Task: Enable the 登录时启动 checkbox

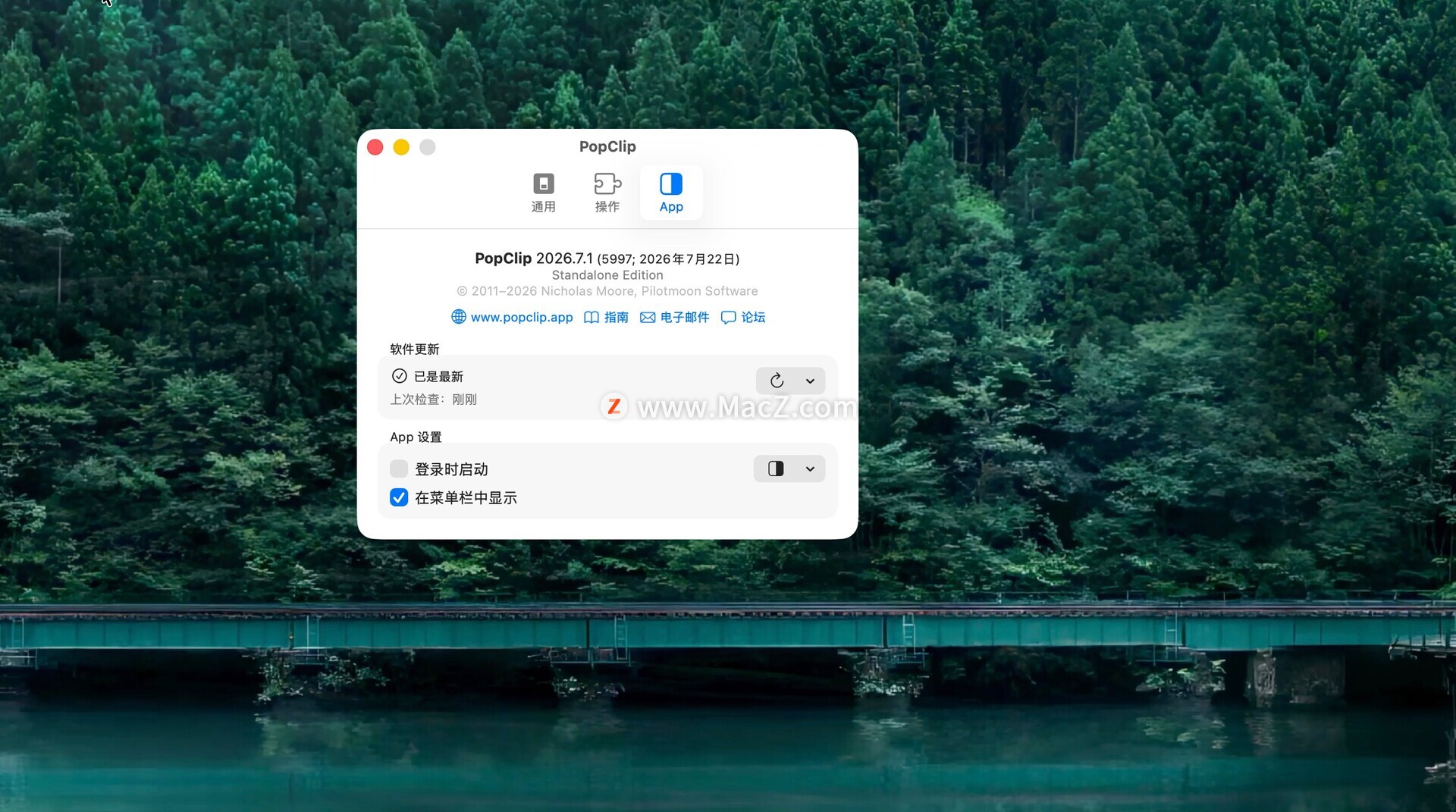Action: [399, 469]
